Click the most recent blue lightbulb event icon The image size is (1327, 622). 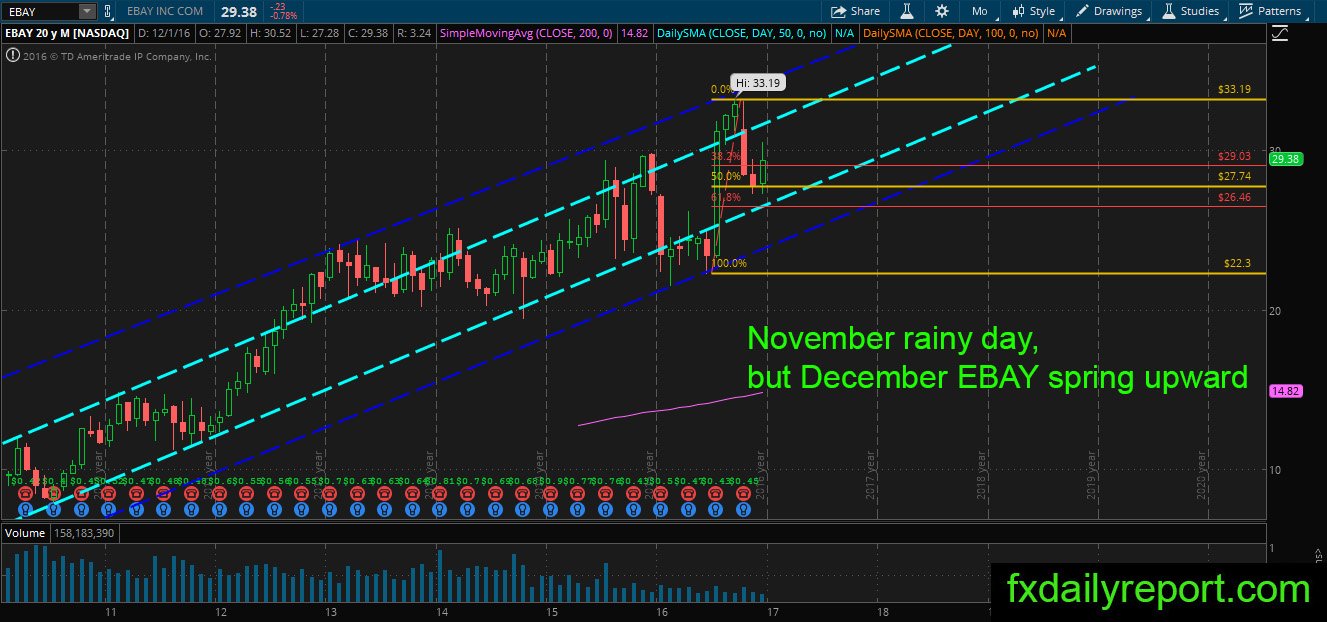[742, 509]
